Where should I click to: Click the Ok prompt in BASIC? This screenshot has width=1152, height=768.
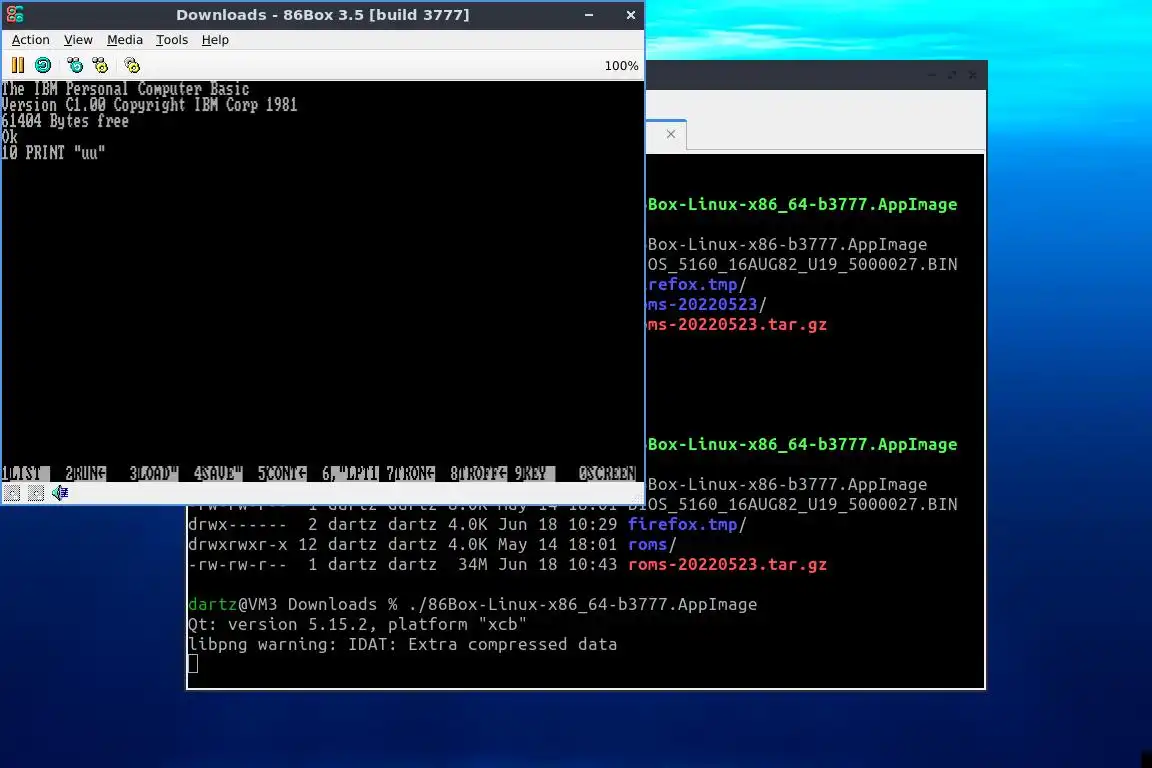tap(10, 137)
